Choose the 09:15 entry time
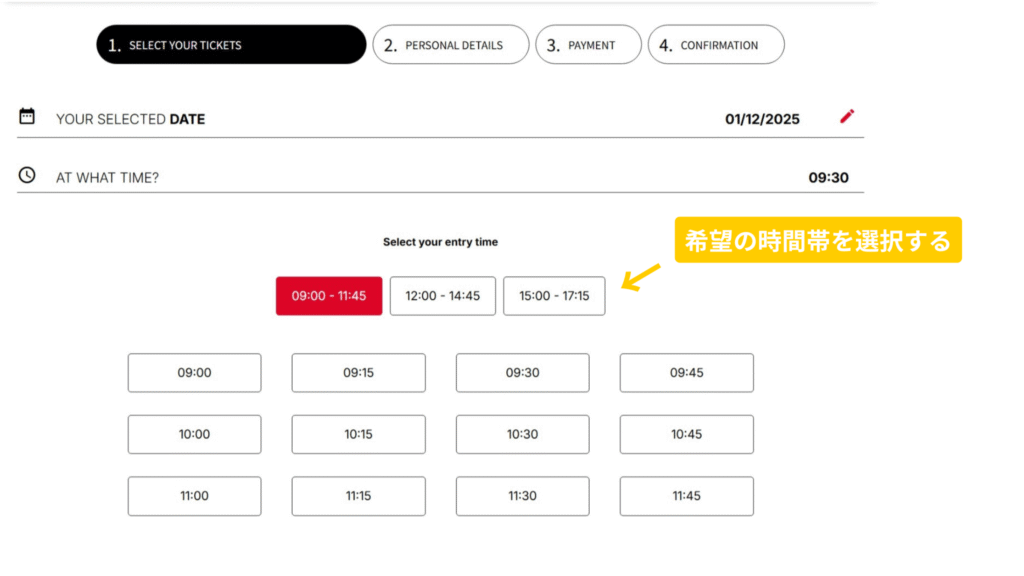This screenshot has height=576, width=1024. click(358, 373)
